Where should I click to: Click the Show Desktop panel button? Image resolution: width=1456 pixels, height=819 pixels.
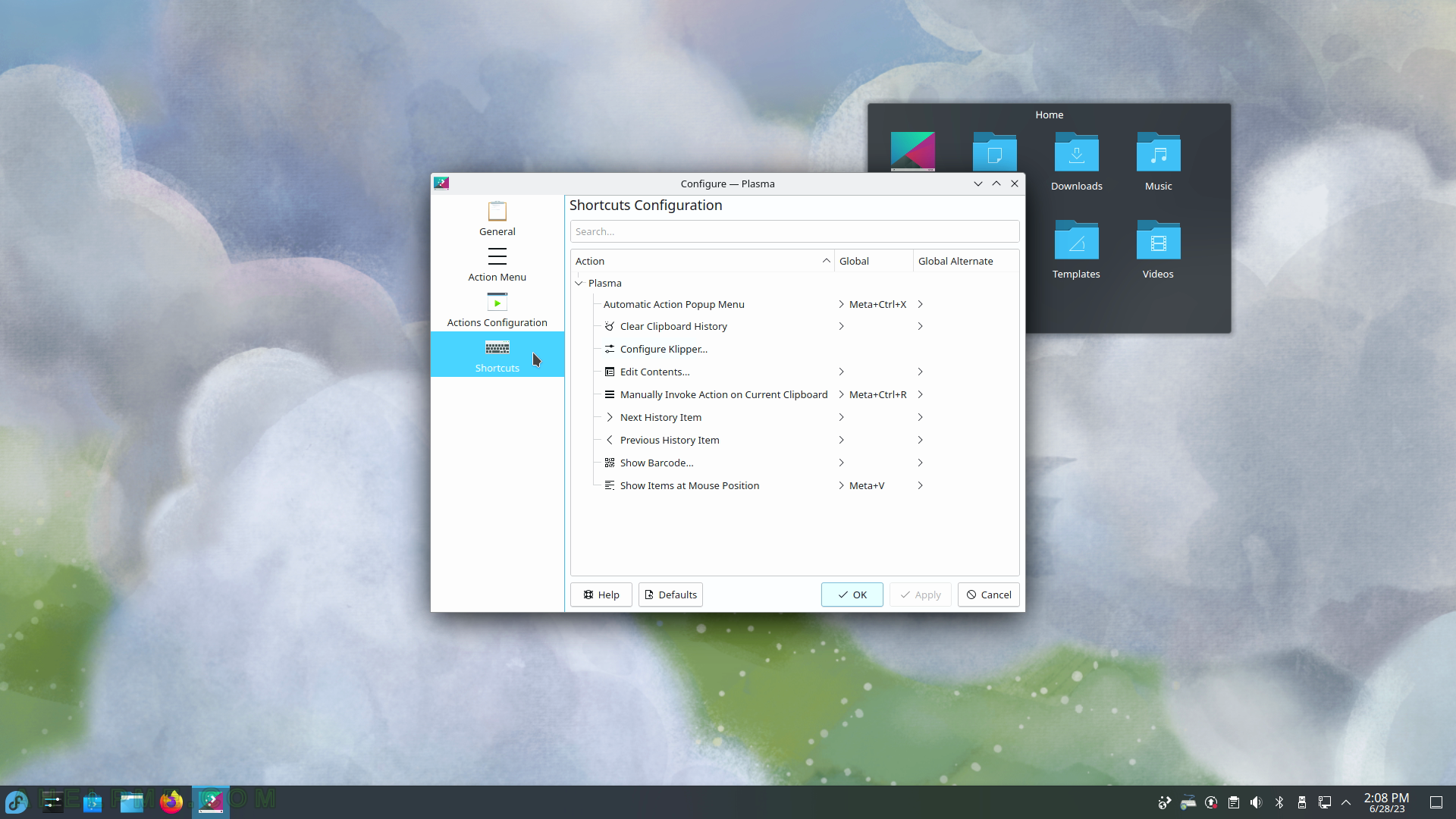(x=1436, y=802)
